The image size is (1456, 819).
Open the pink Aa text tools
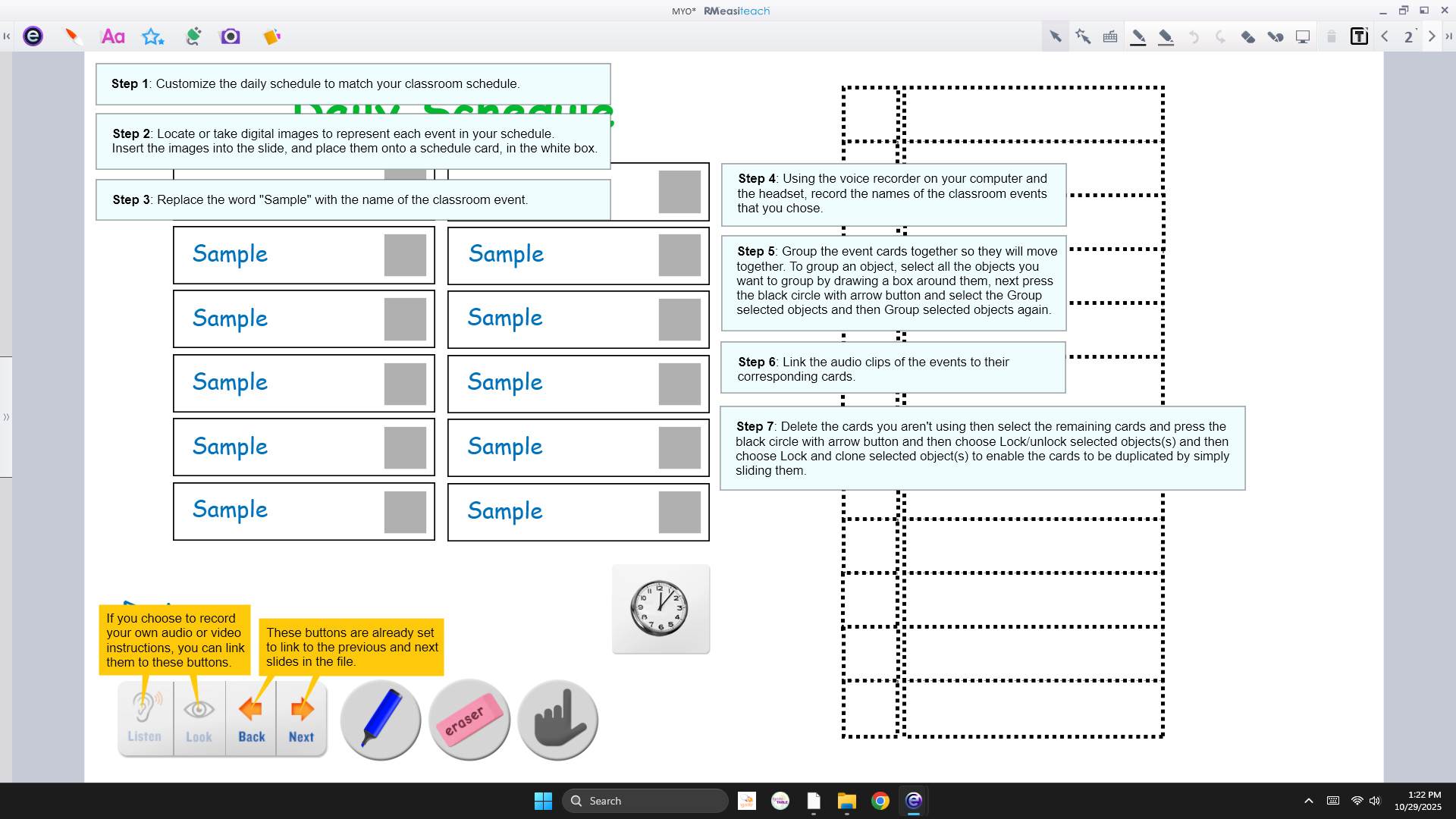coord(113,36)
